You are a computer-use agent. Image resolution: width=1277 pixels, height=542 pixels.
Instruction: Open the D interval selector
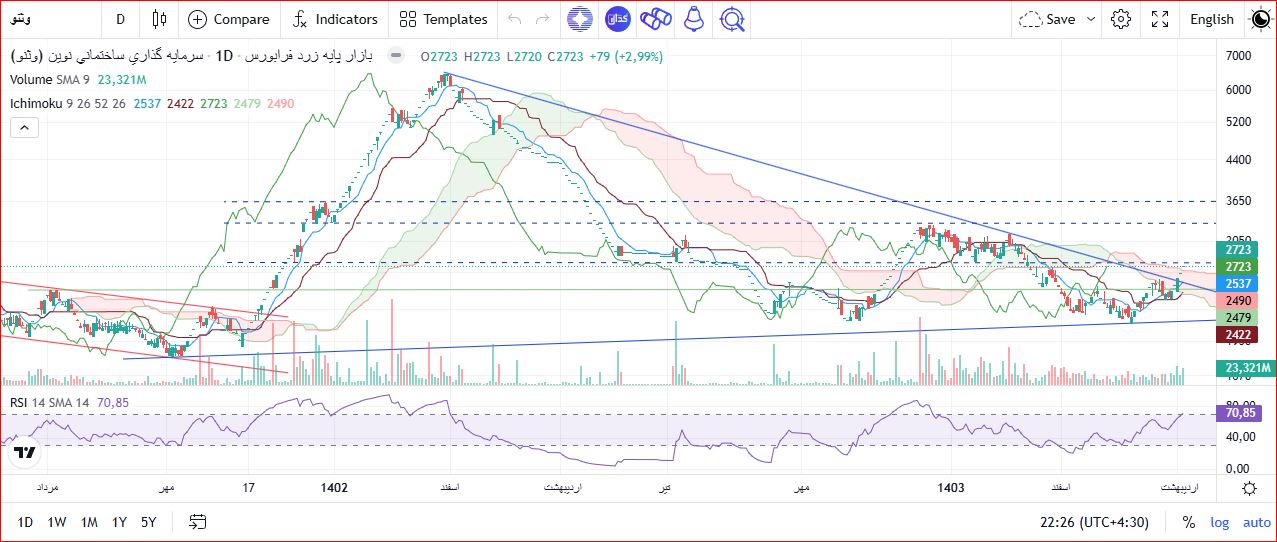click(121, 19)
